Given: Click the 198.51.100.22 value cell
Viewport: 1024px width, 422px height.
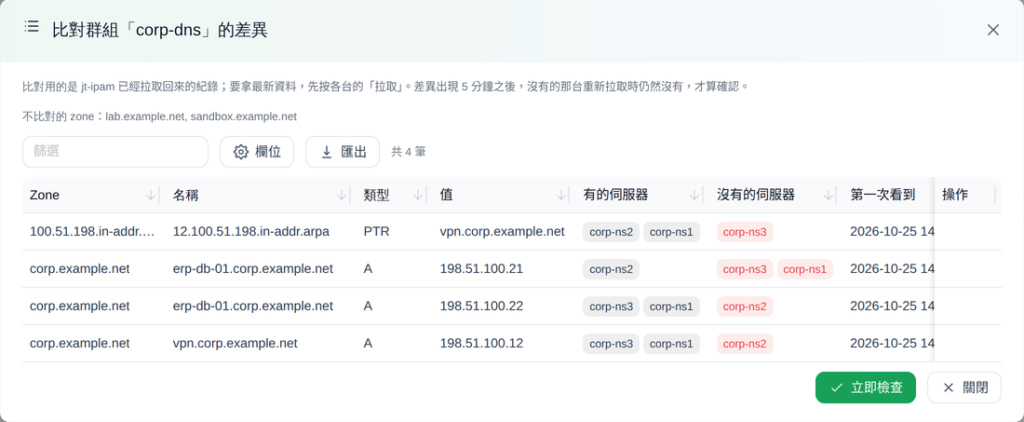Looking at the screenshot, I should 481,306.
